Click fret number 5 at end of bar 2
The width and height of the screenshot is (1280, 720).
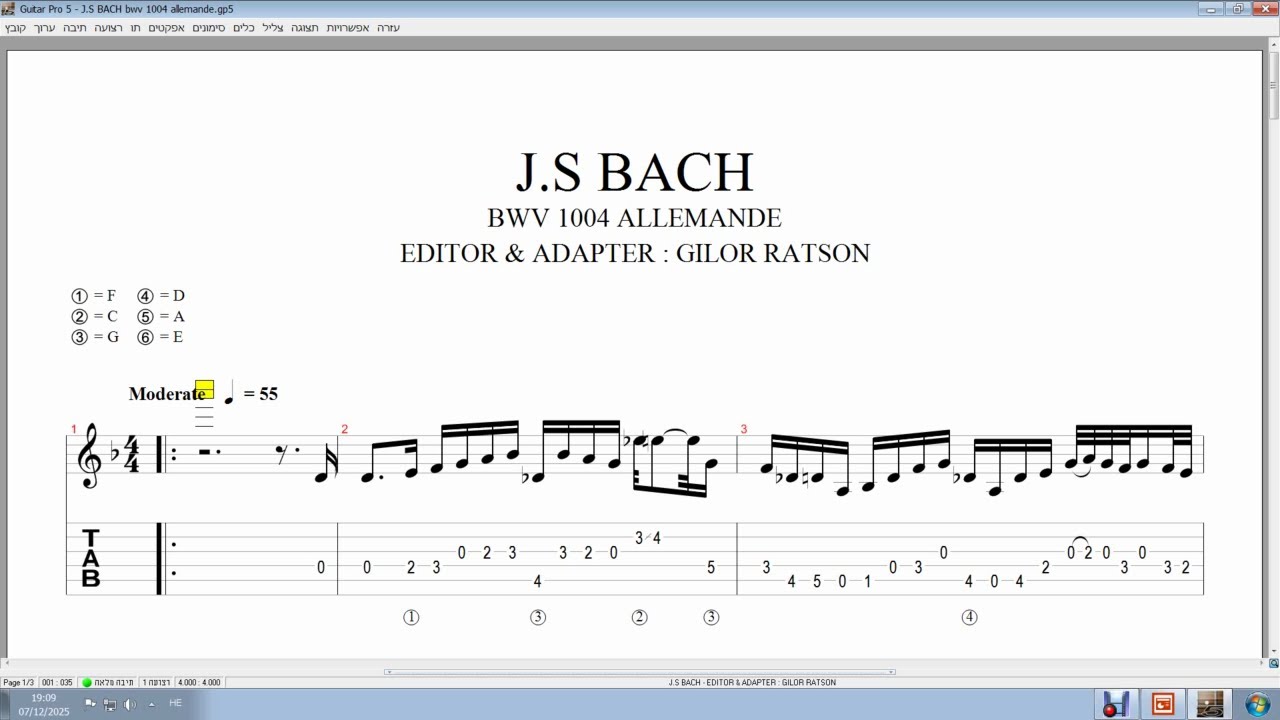tap(711, 567)
